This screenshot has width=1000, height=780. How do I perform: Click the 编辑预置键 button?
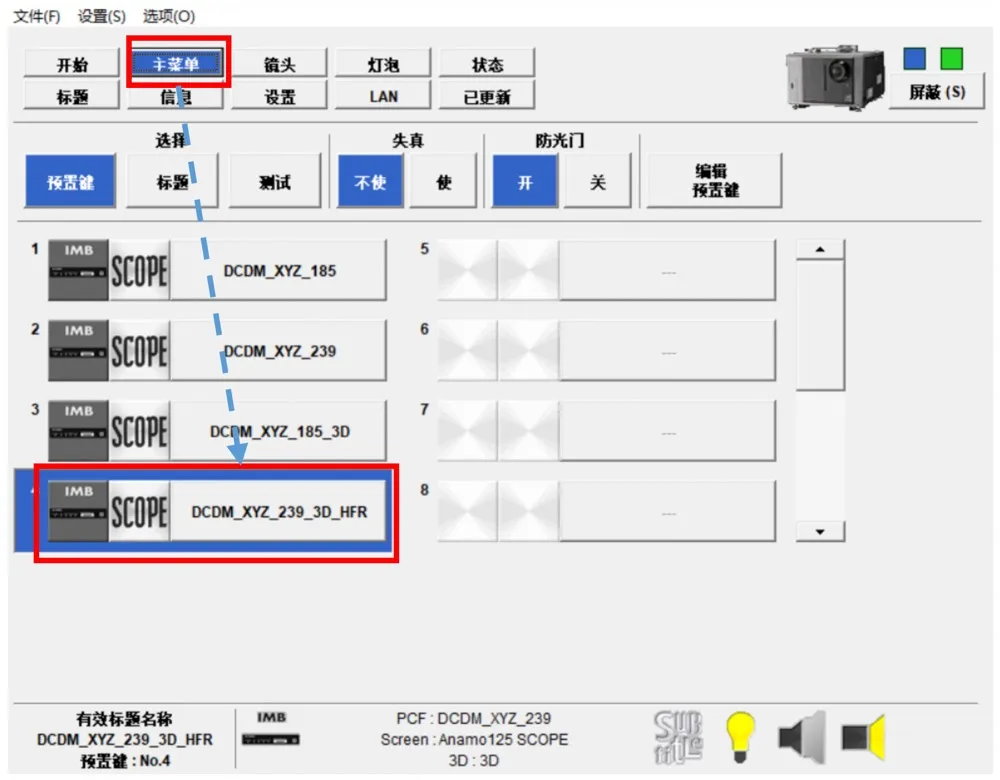pos(715,182)
